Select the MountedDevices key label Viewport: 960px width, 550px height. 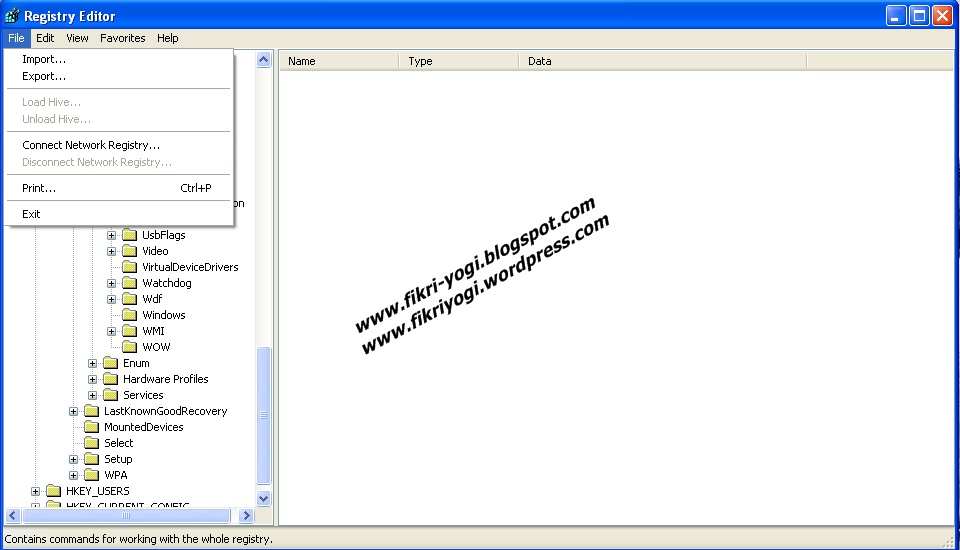pos(143,427)
